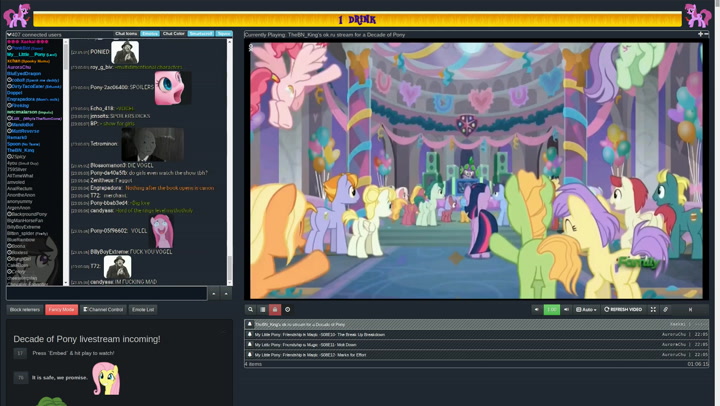Toggle Chat Icons option

[x=126, y=34]
